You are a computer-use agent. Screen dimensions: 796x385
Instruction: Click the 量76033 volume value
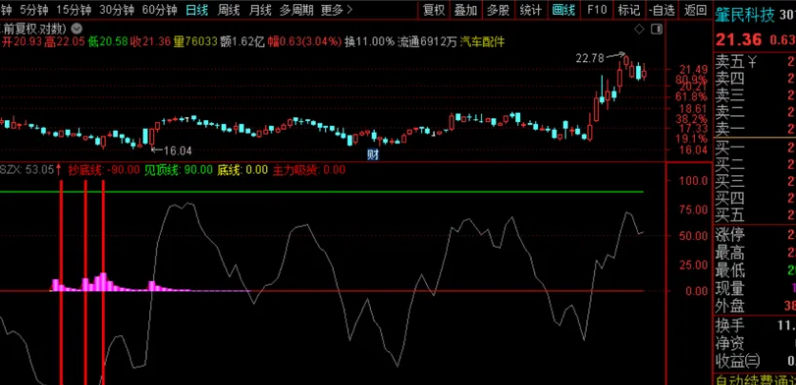point(194,42)
